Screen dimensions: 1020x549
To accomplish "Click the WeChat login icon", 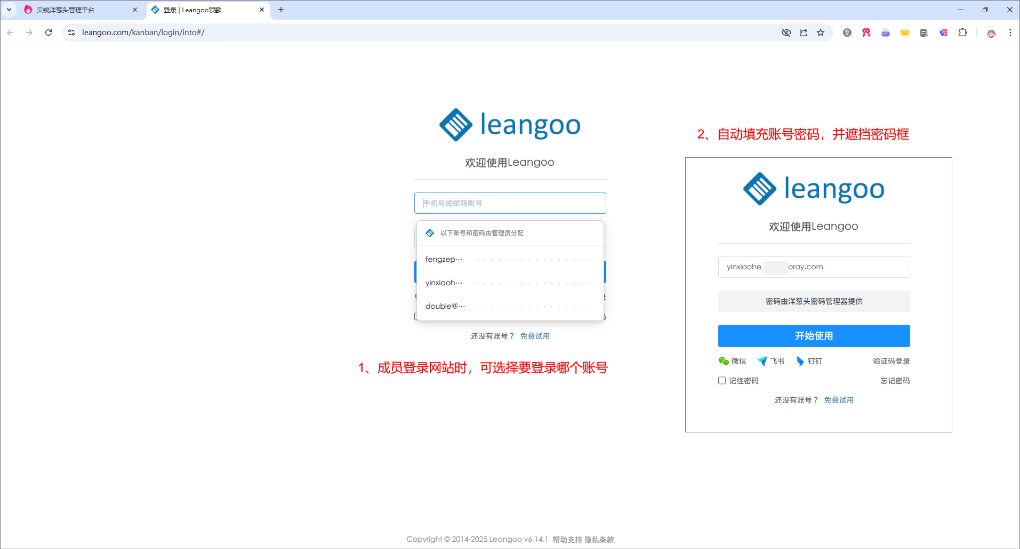I will click(x=724, y=361).
